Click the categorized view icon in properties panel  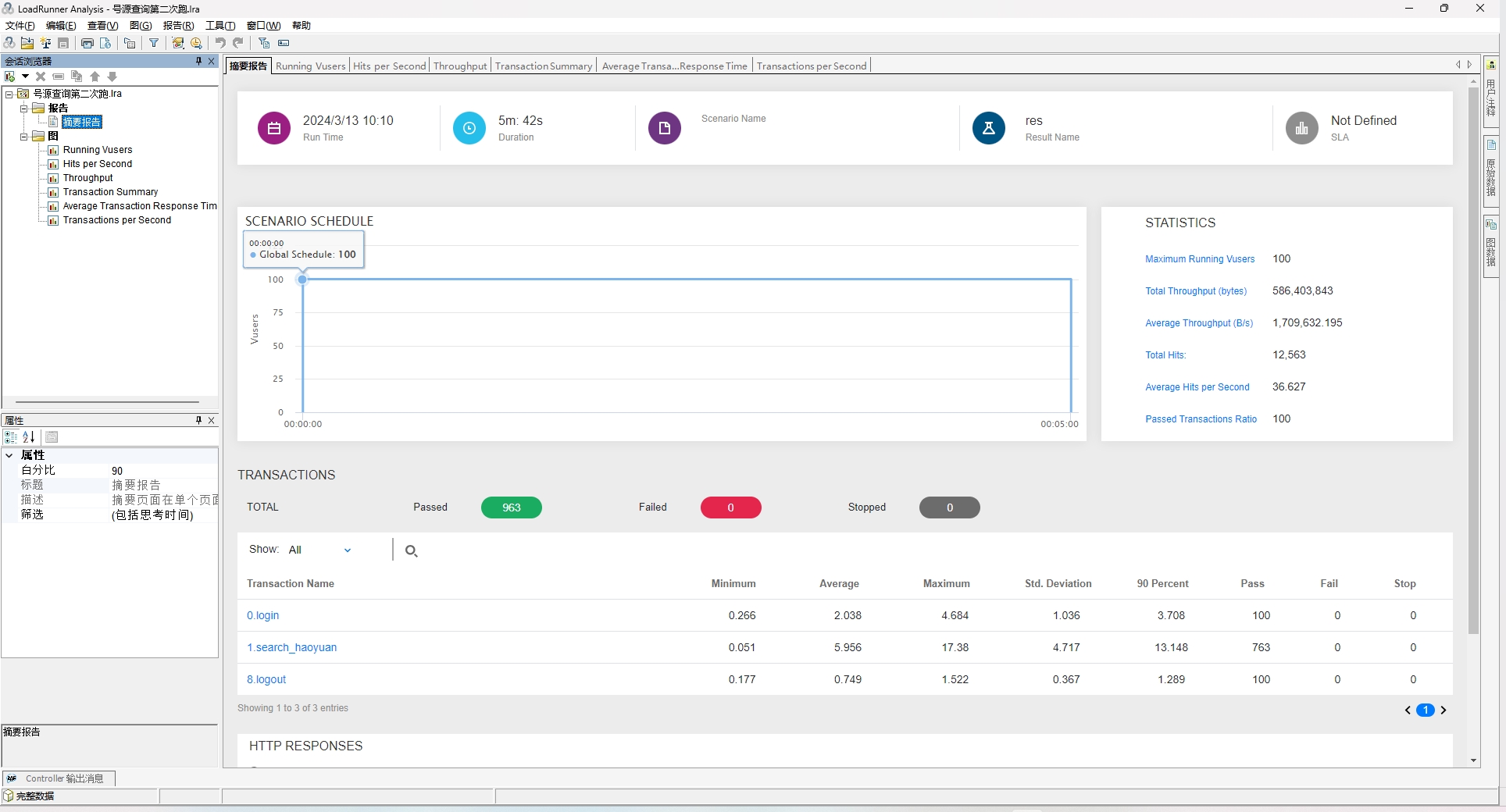11,437
